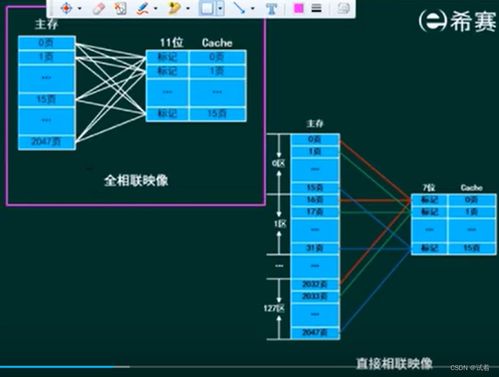
Task: Click the 希赛 logo in the corner
Action: click(x=457, y=21)
